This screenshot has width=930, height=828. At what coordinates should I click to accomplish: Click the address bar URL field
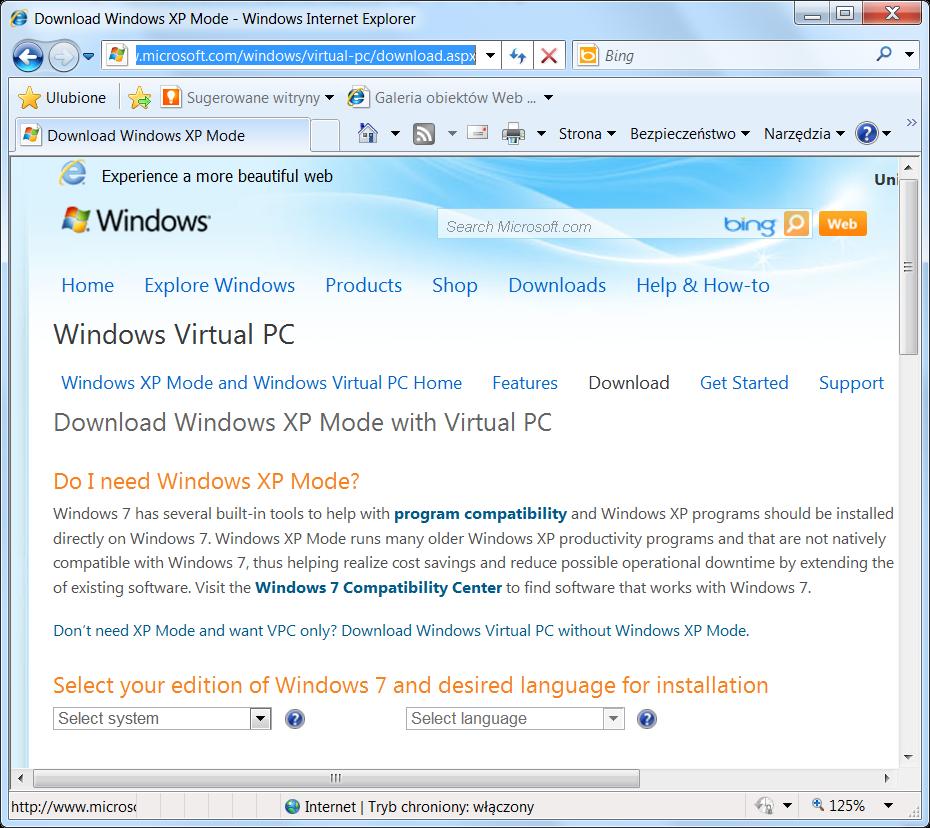click(305, 56)
